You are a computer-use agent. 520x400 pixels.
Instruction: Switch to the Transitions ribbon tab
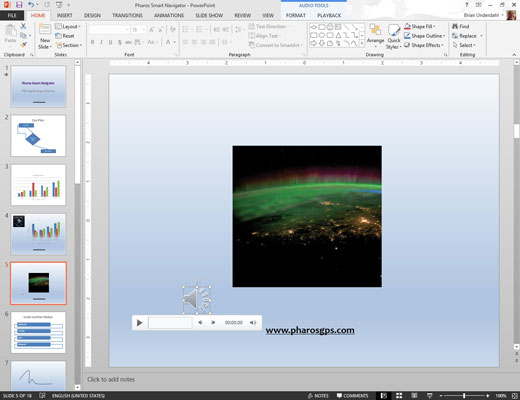[x=127, y=15]
